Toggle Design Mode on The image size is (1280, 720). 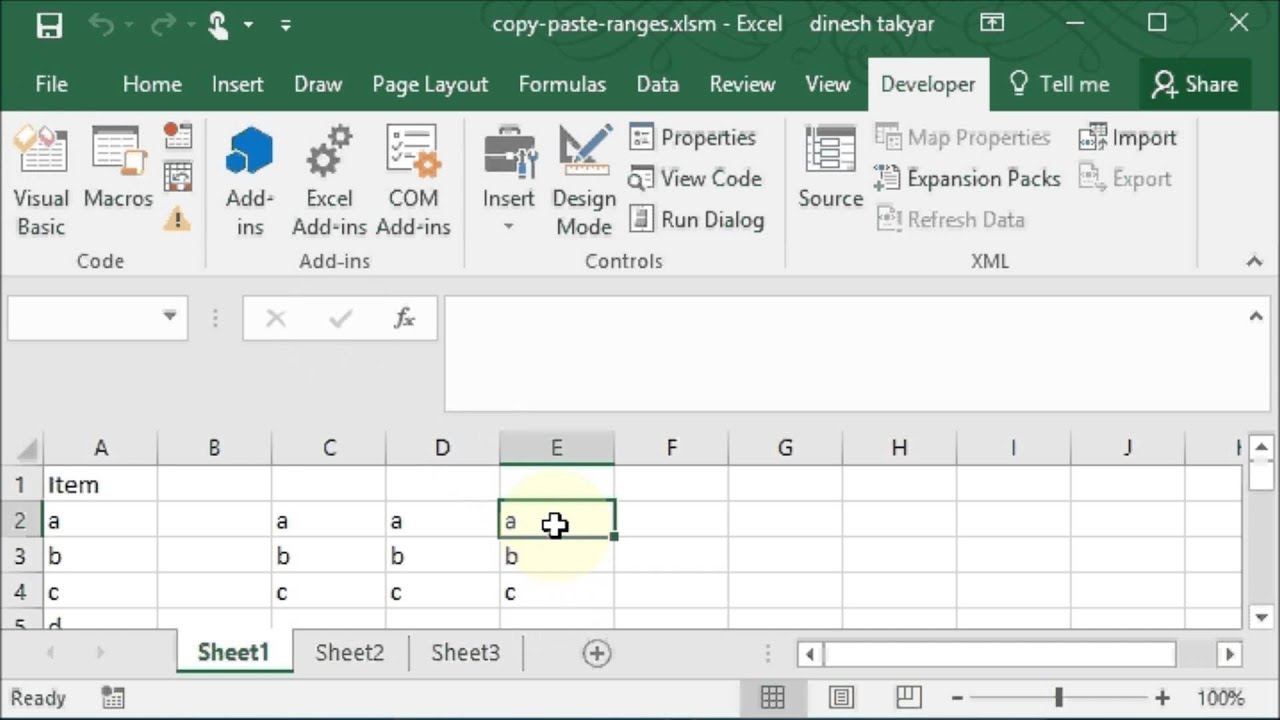point(584,180)
